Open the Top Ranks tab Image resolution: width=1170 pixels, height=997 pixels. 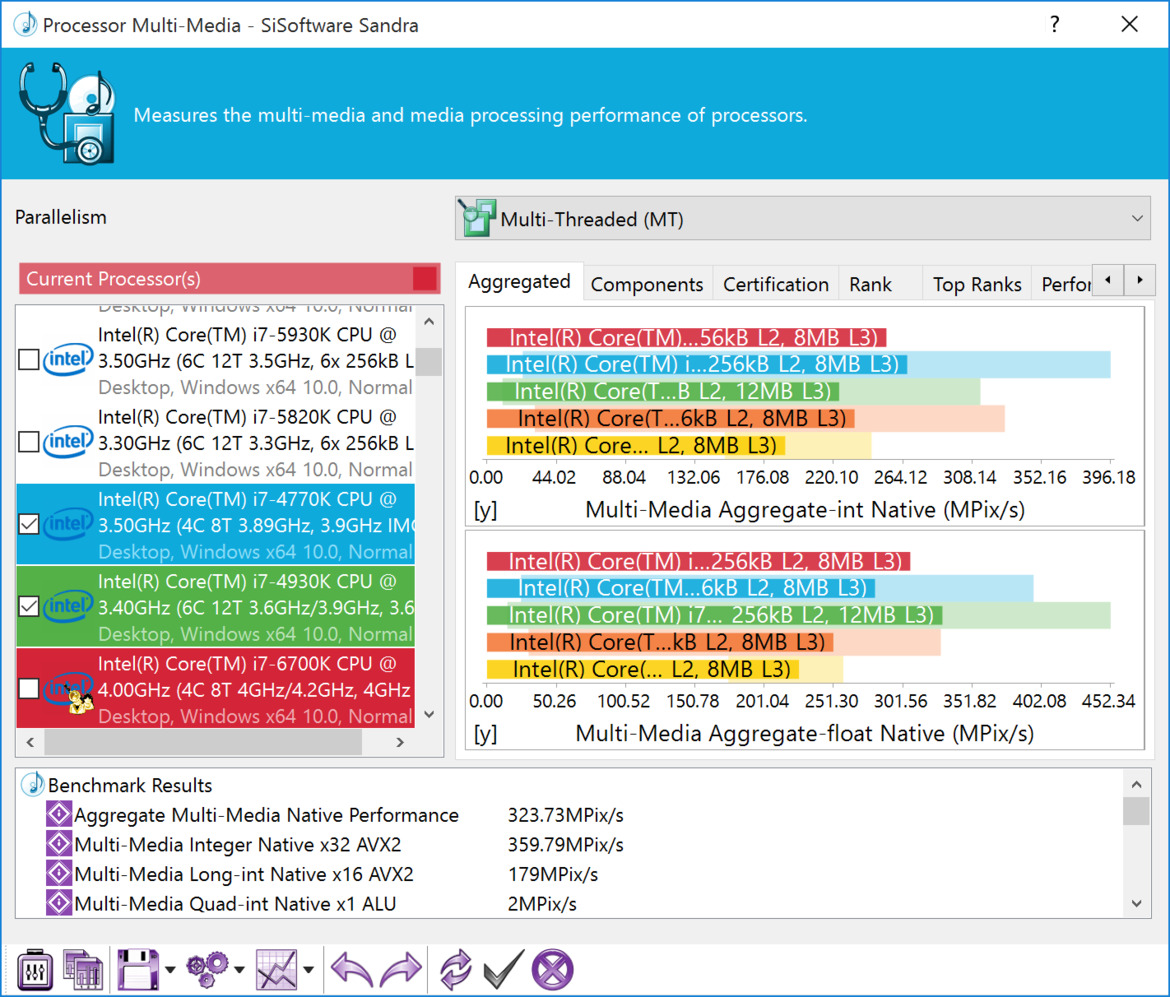[x=977, y=284]
